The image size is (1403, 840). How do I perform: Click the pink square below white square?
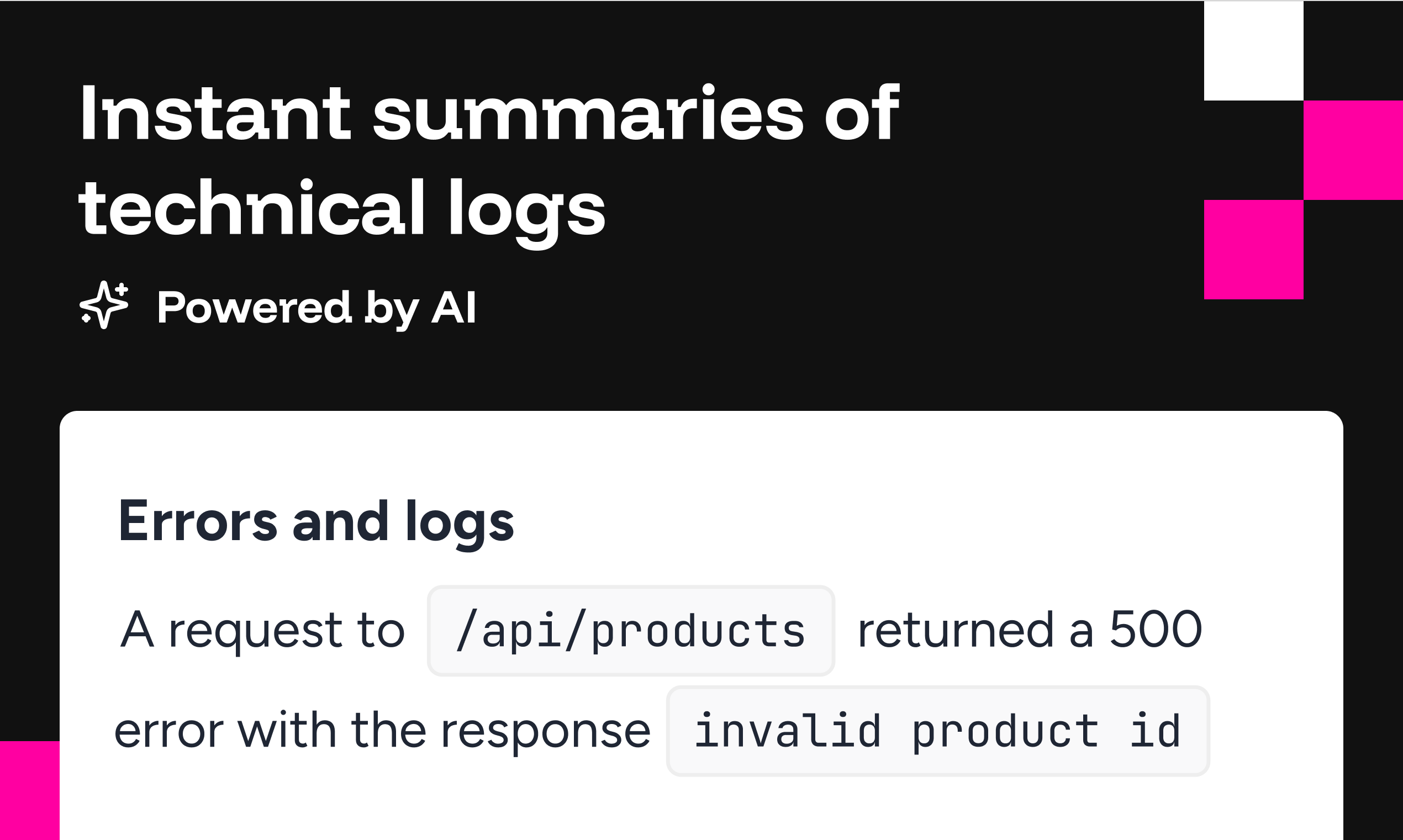pos(1254,250)
